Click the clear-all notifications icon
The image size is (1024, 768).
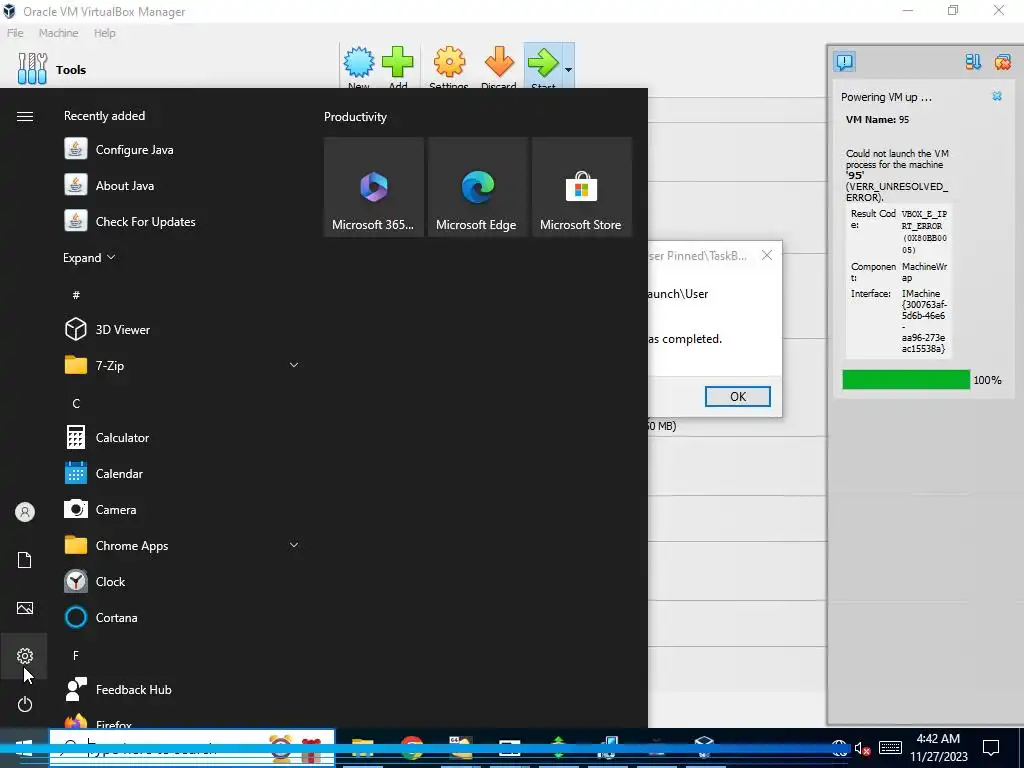coord(1002,62)
